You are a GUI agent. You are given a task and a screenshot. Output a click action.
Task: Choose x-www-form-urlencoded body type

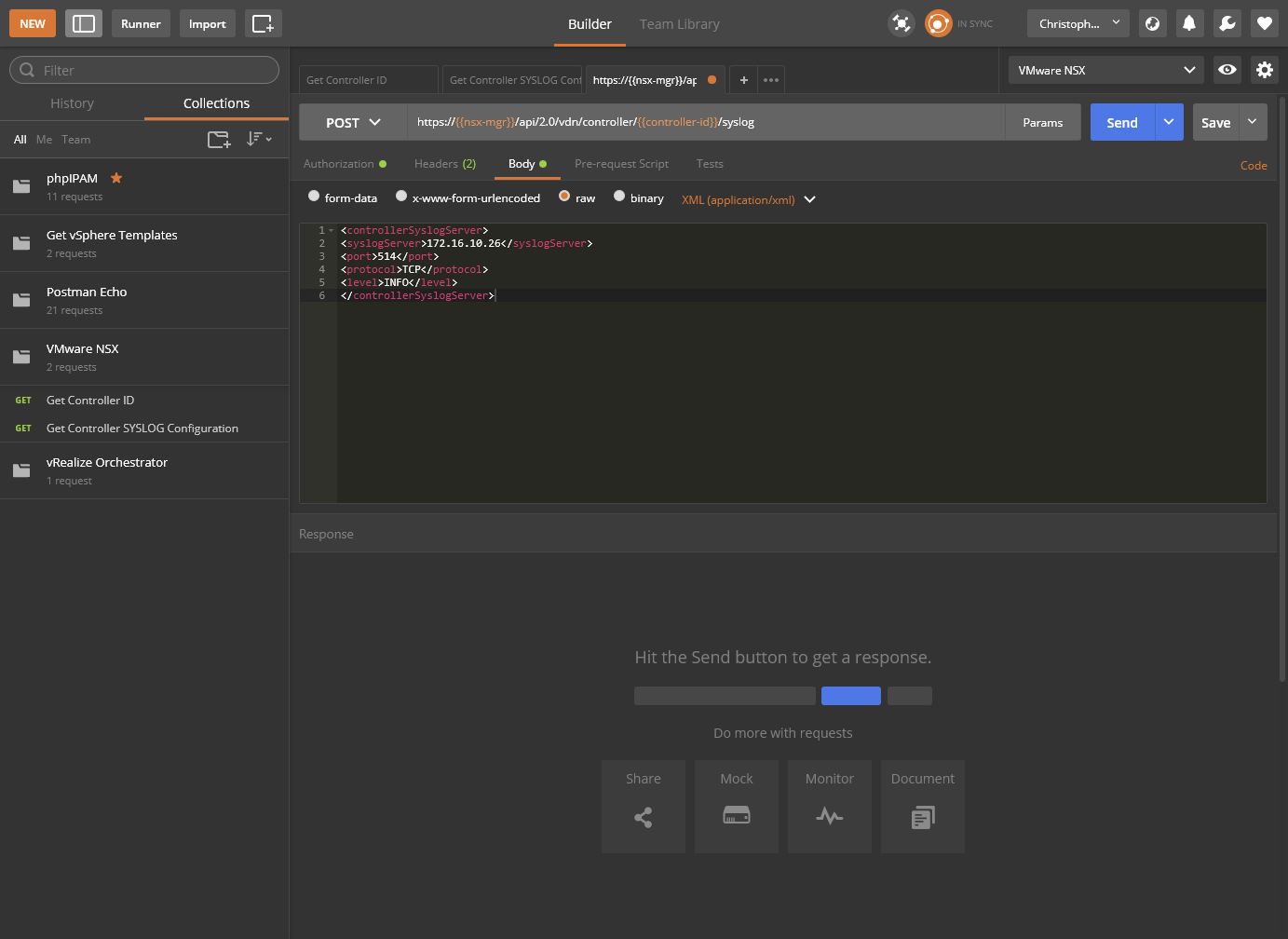401,197
